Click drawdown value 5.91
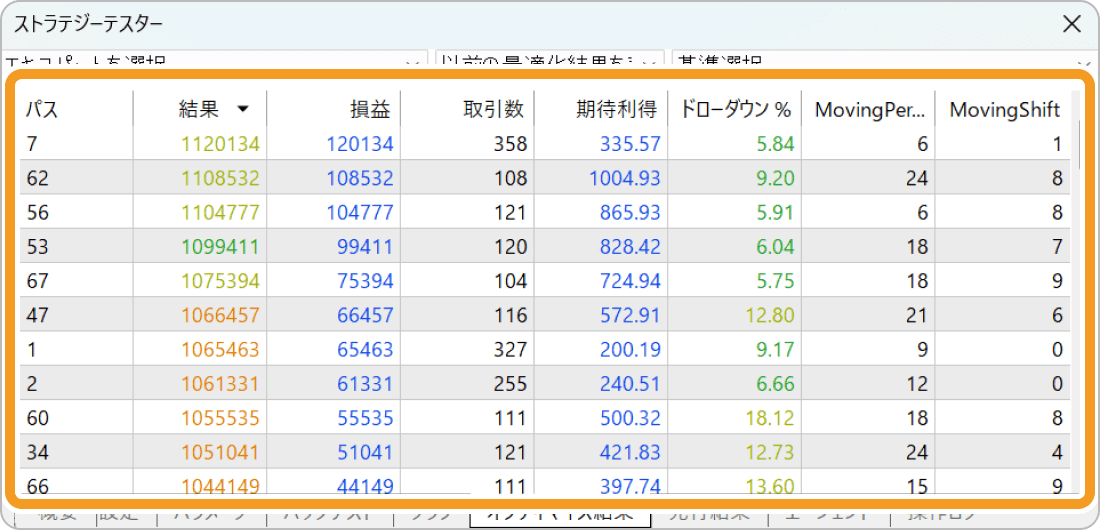Screen dimensions: 1100x530 pos(775,212)
